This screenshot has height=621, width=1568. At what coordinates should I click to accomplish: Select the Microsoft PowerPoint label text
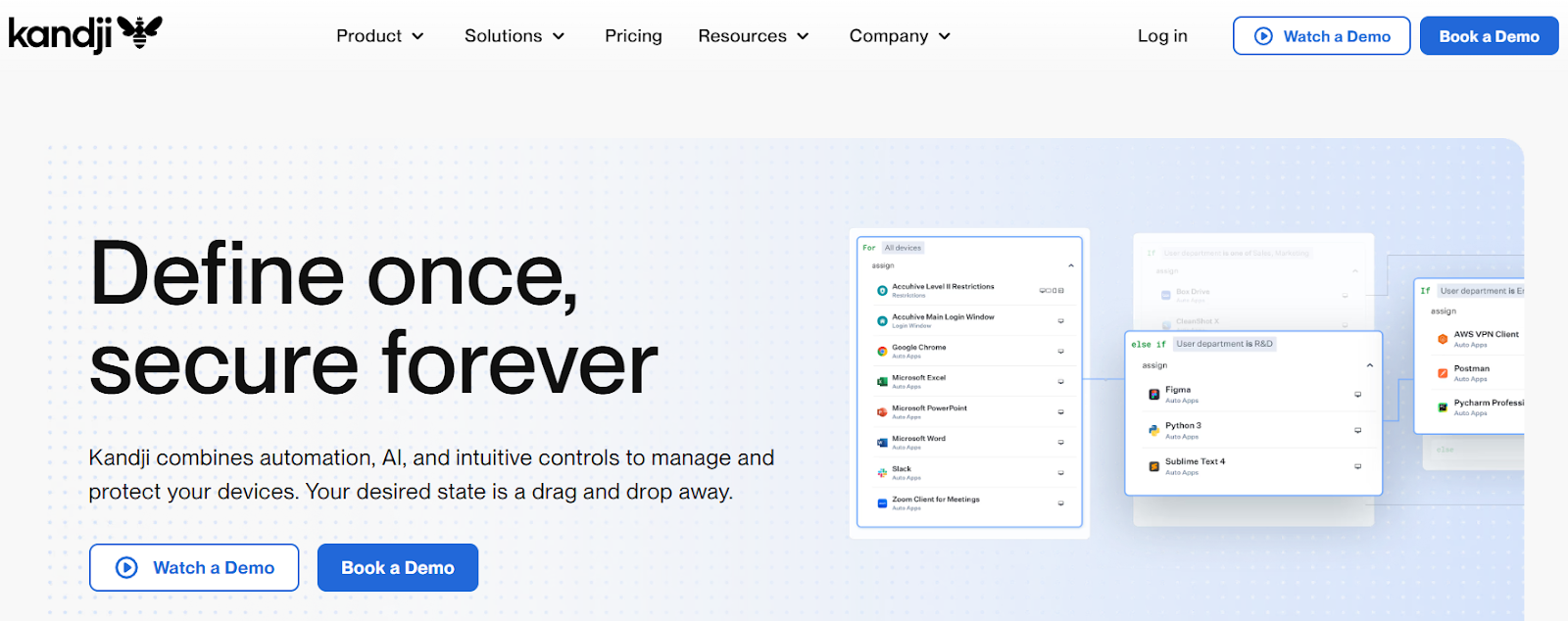(929, 407)
